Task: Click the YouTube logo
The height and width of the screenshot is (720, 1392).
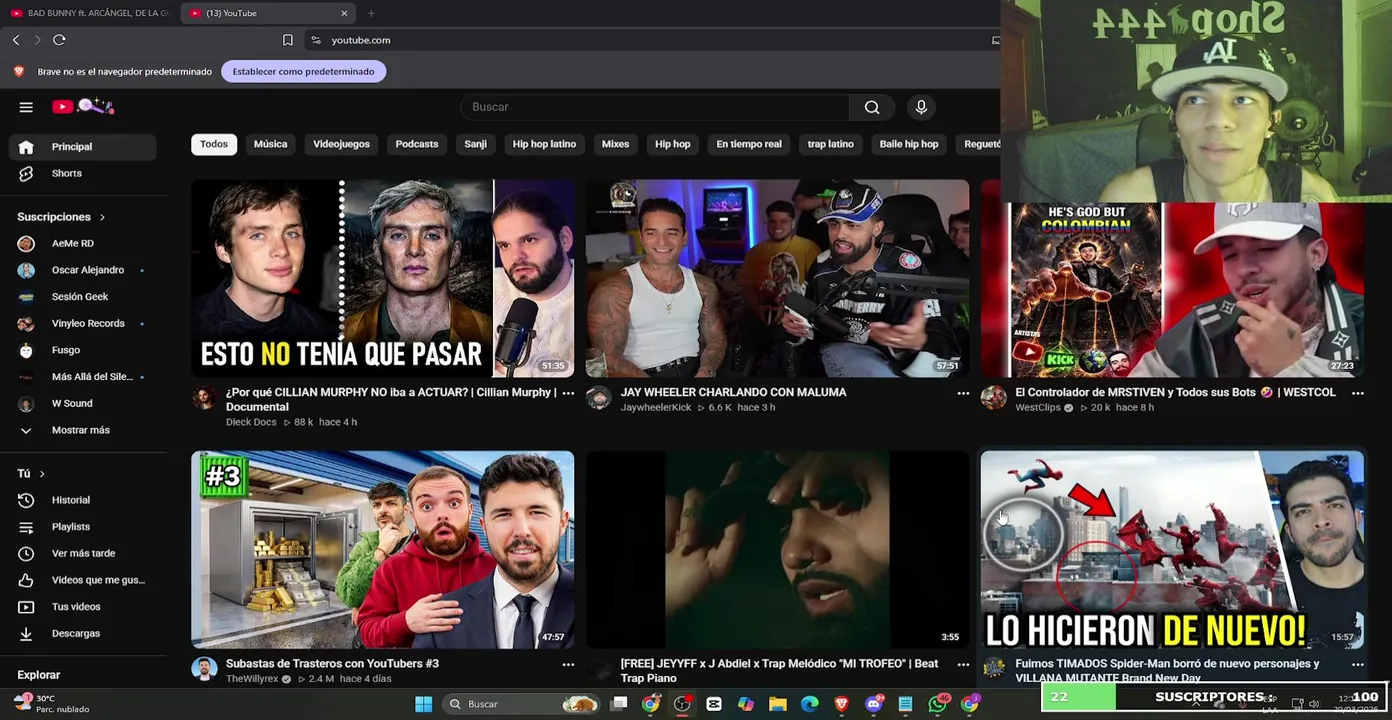Action: click(83, 106)
